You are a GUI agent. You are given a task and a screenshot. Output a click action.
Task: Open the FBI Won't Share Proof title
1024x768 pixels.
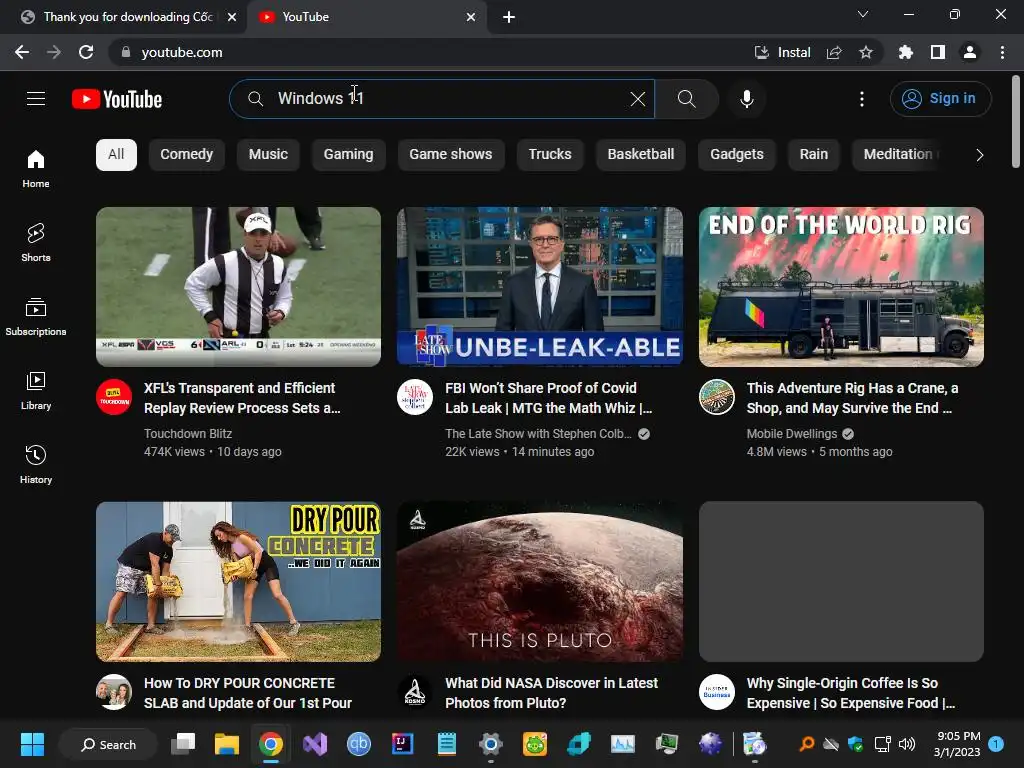[x=549, y=398]
